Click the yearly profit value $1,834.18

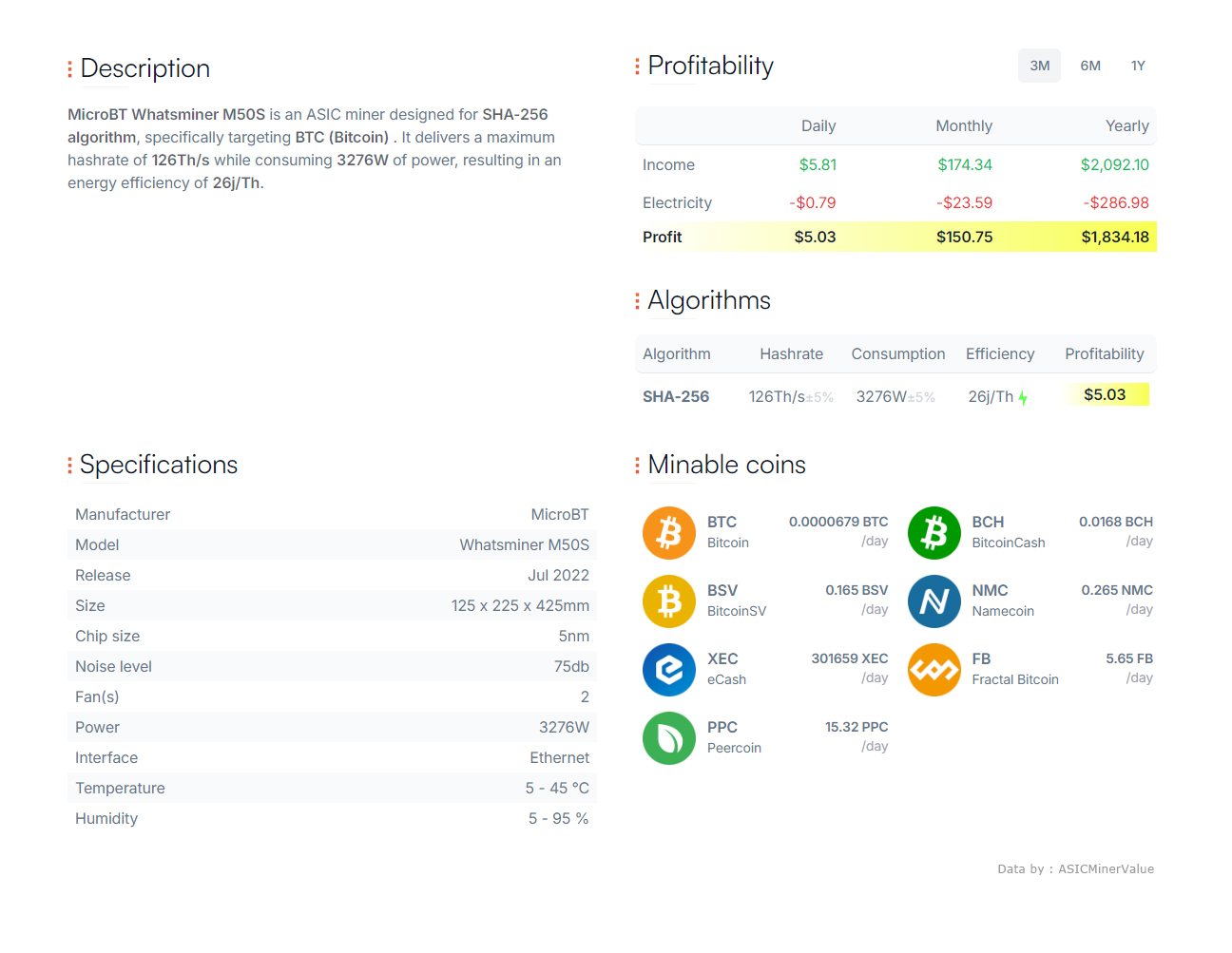(1115, 237)
